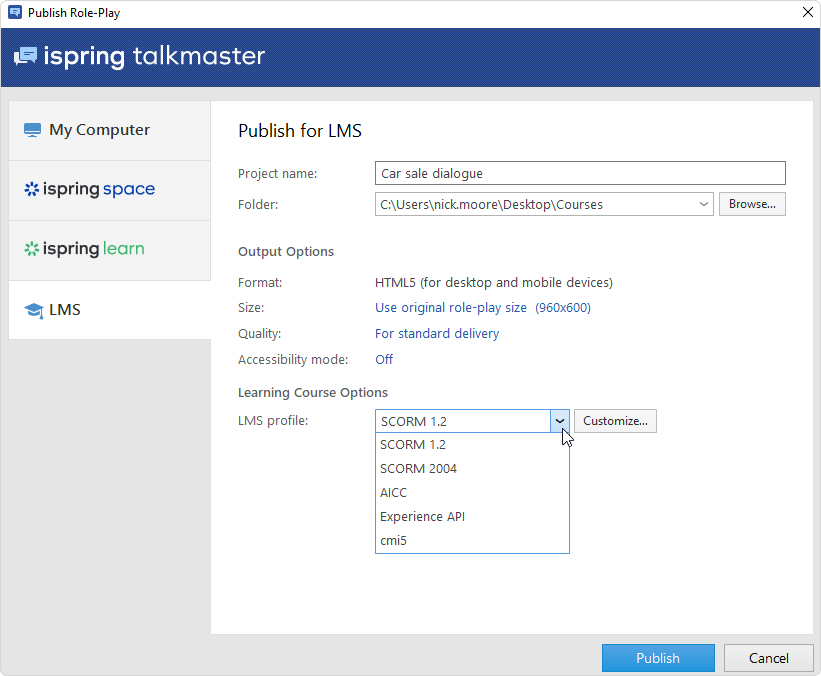Click the green iSpring Learn logo icon

pyautogui.click(x=32, y=249)
